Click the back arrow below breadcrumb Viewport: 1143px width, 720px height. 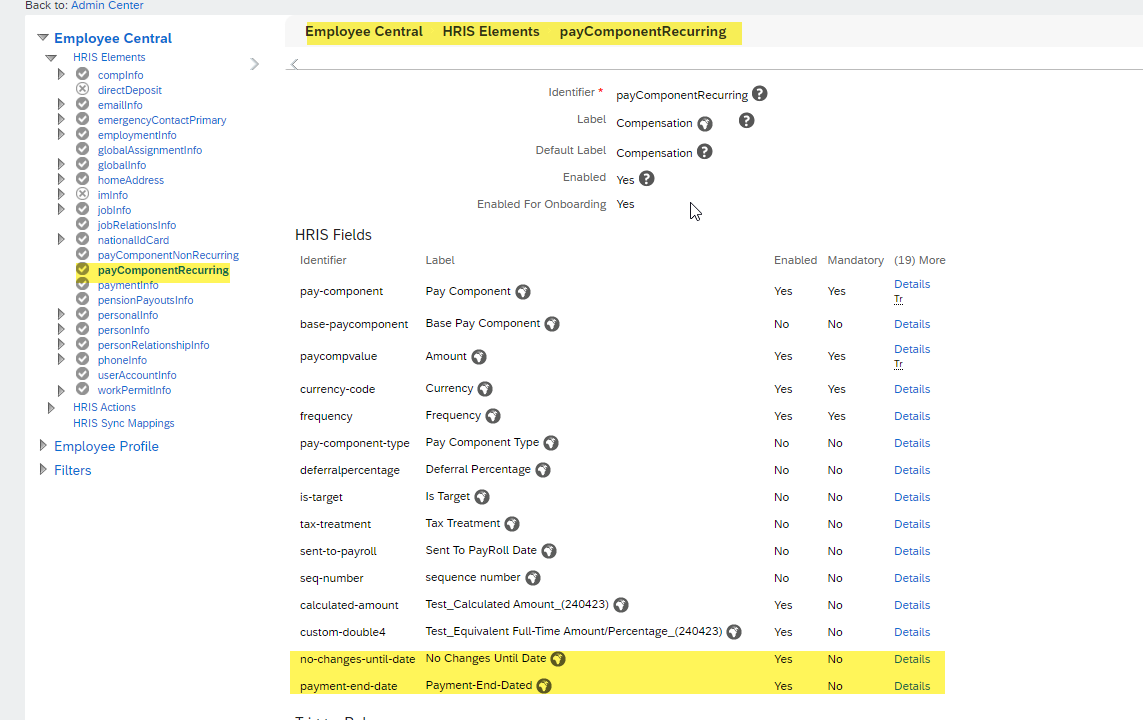coord(294,64)
